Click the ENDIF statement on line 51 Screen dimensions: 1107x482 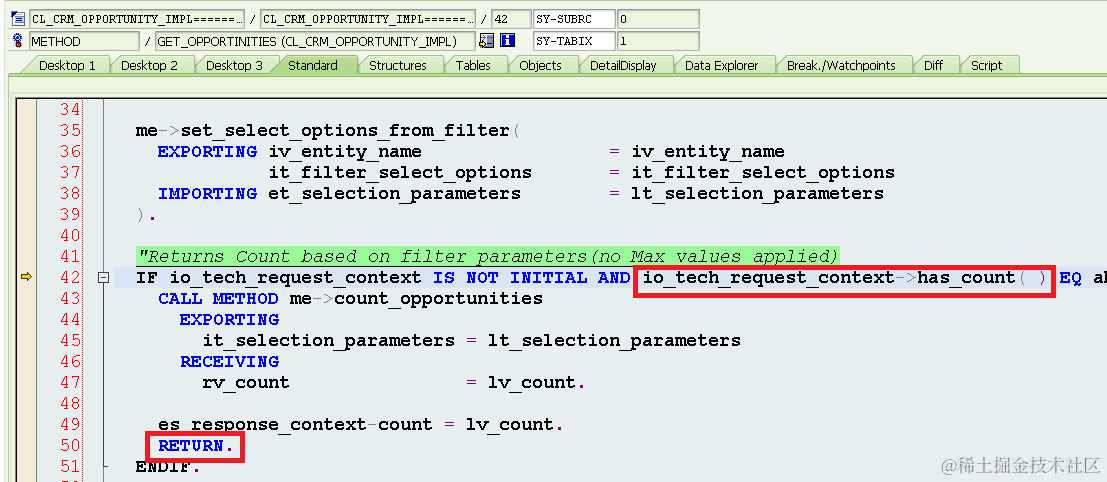(x=168, y=466)
